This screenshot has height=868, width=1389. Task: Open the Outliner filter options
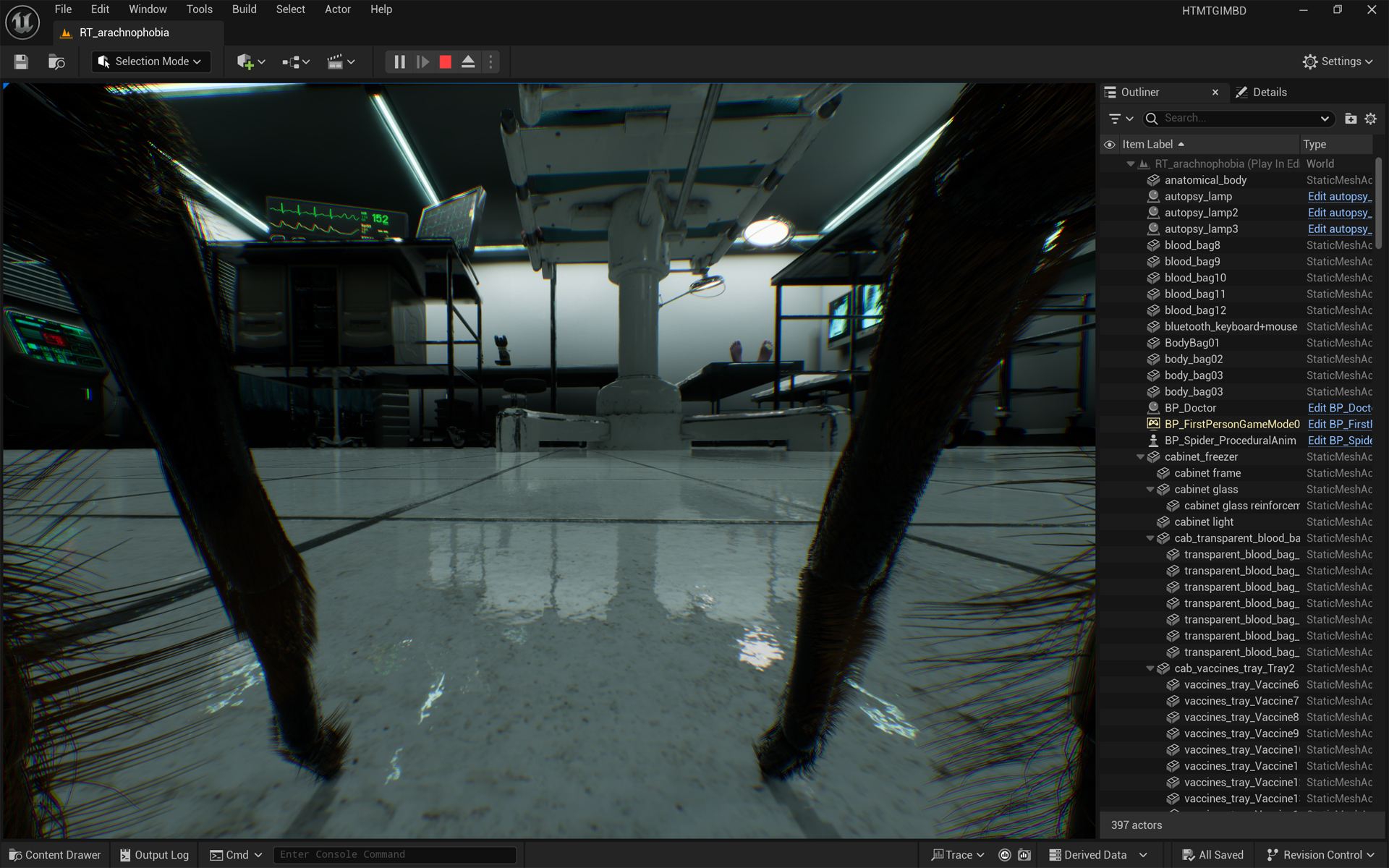[x=1120, y=119]
